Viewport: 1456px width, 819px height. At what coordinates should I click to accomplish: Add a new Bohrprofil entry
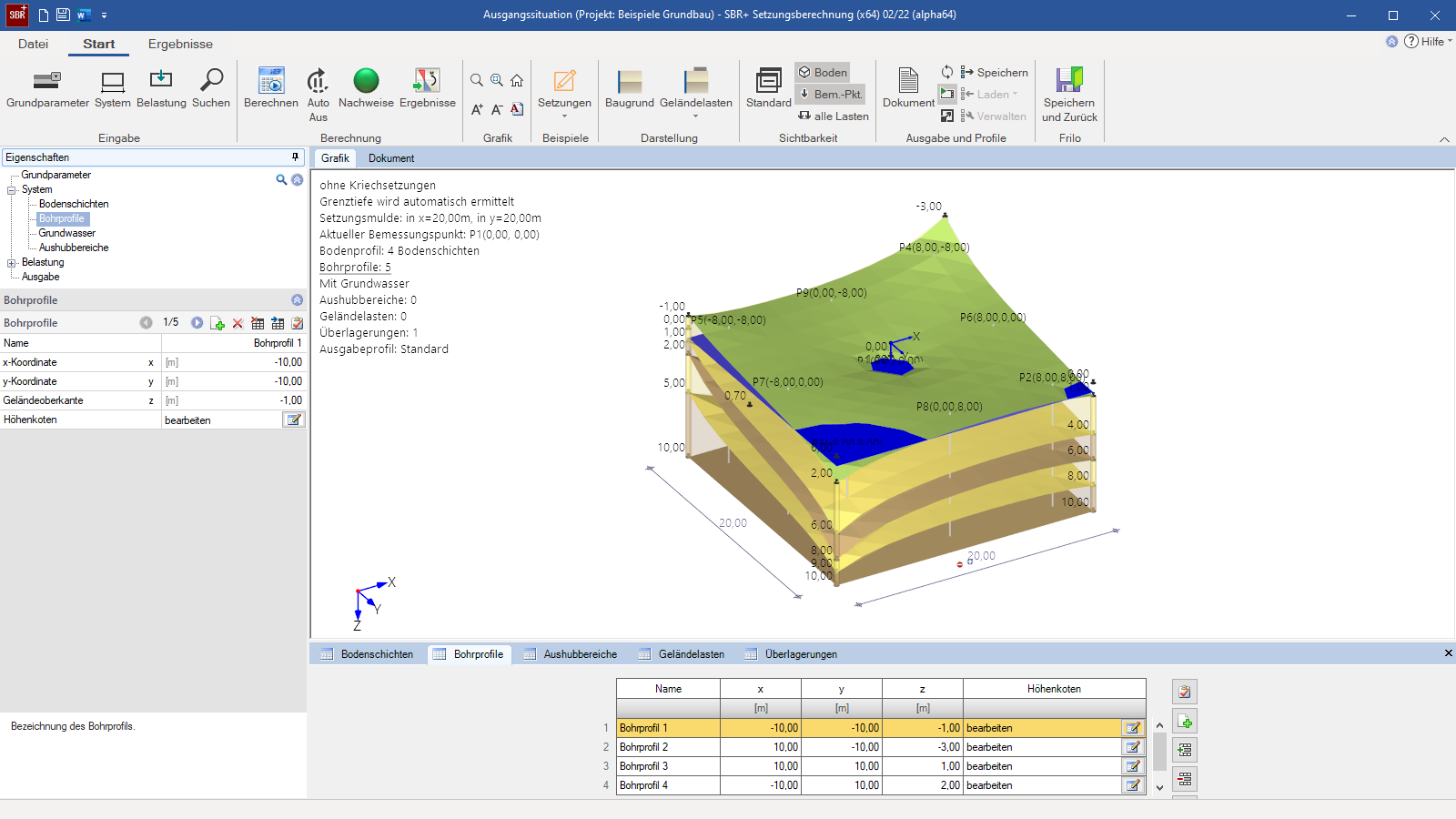tap(217, 323)
